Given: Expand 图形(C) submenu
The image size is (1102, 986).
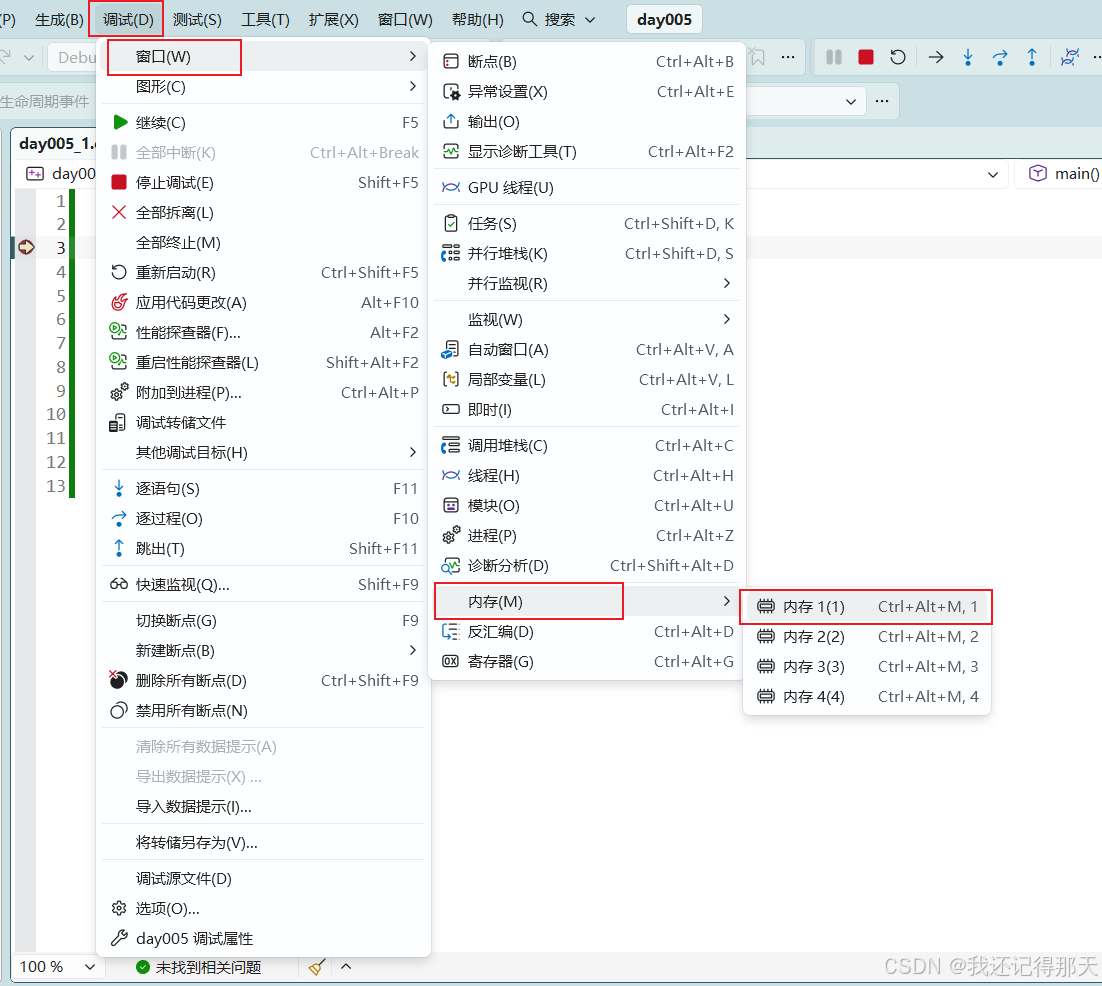Looking at the screenshot, I should pyautogui.click(x=264, y=86).
